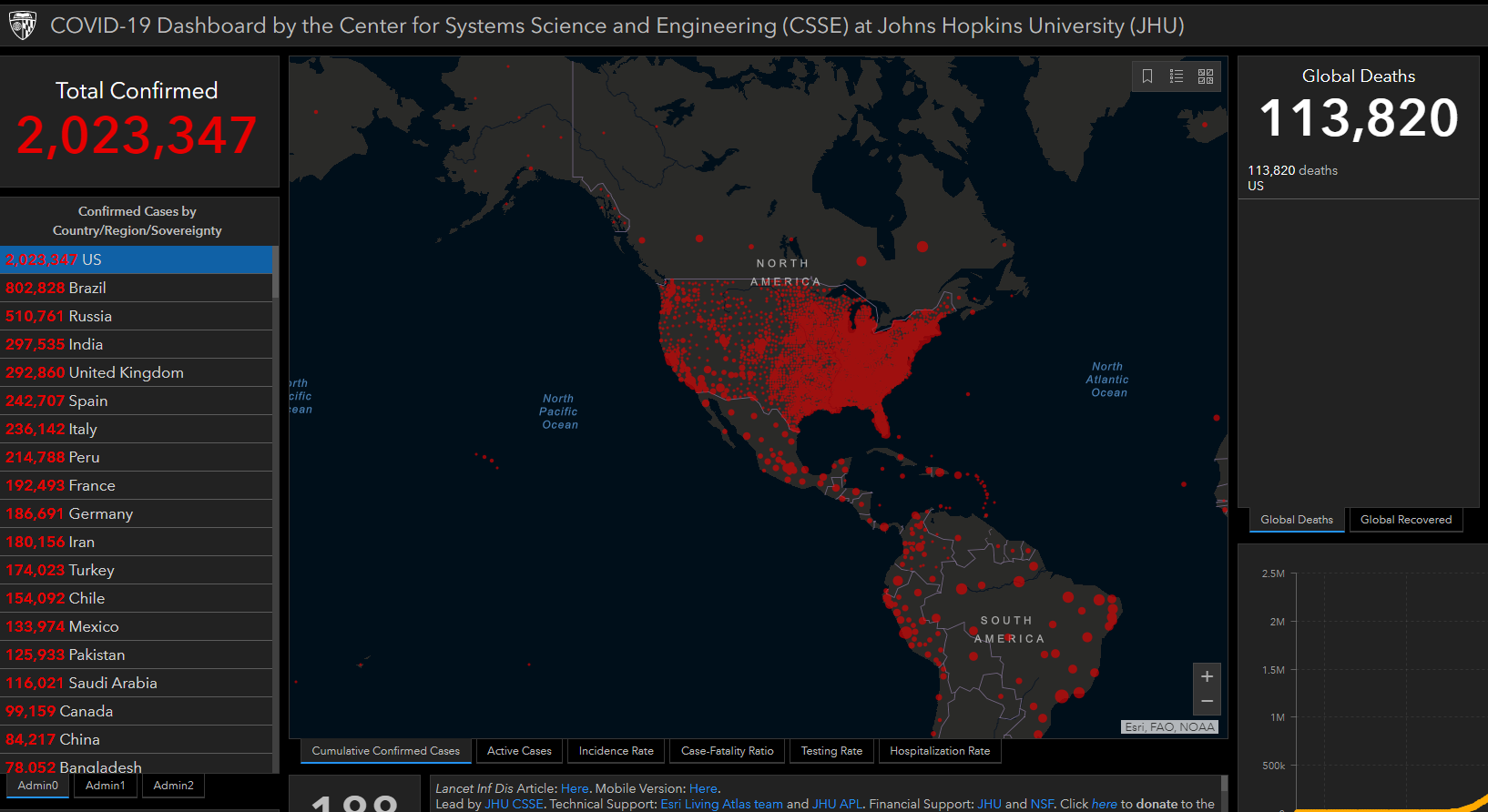Open the Hospitalization Rate tab
Screen dimensions: 1488x812
pyautogui.click(x=940, y=751)
